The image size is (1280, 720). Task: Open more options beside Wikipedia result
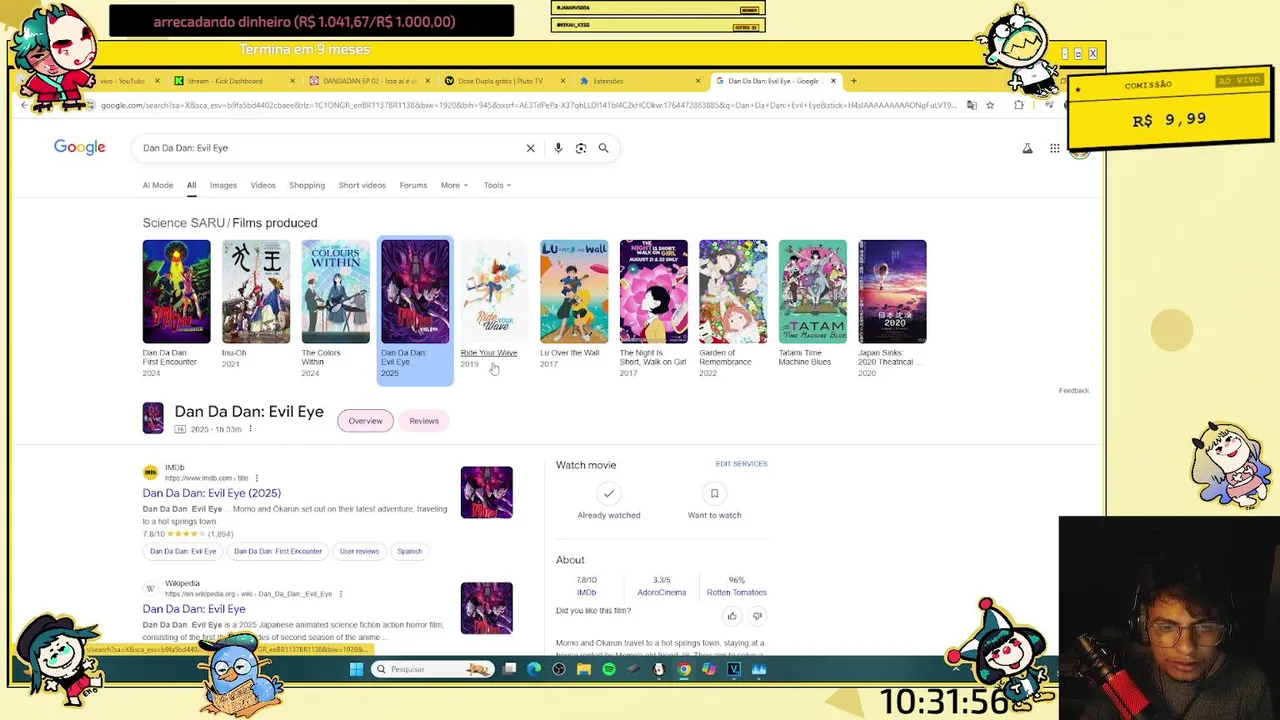[x=340, y=594]
